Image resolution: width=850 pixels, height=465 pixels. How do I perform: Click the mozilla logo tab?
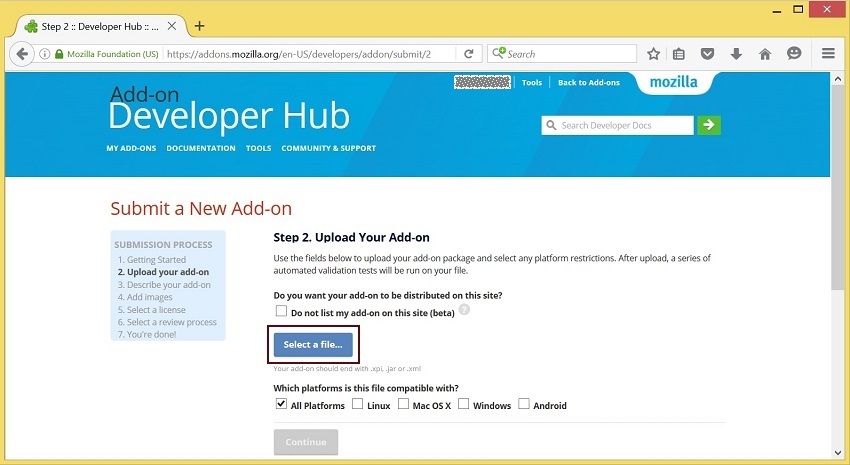tap(673, 82)
